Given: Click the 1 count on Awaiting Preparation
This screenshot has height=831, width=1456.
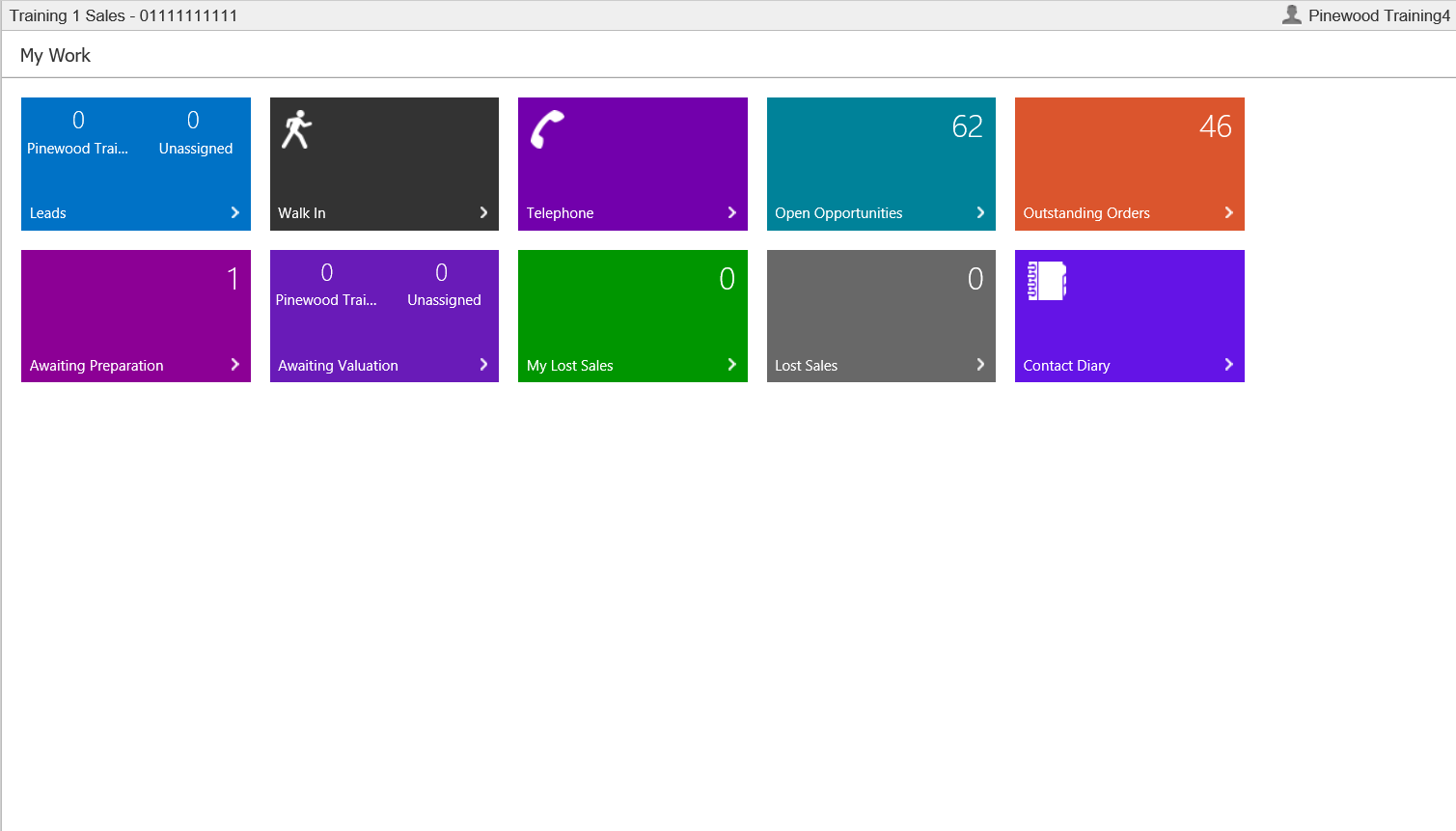Looking at the screenshot, I should (233, 279).
